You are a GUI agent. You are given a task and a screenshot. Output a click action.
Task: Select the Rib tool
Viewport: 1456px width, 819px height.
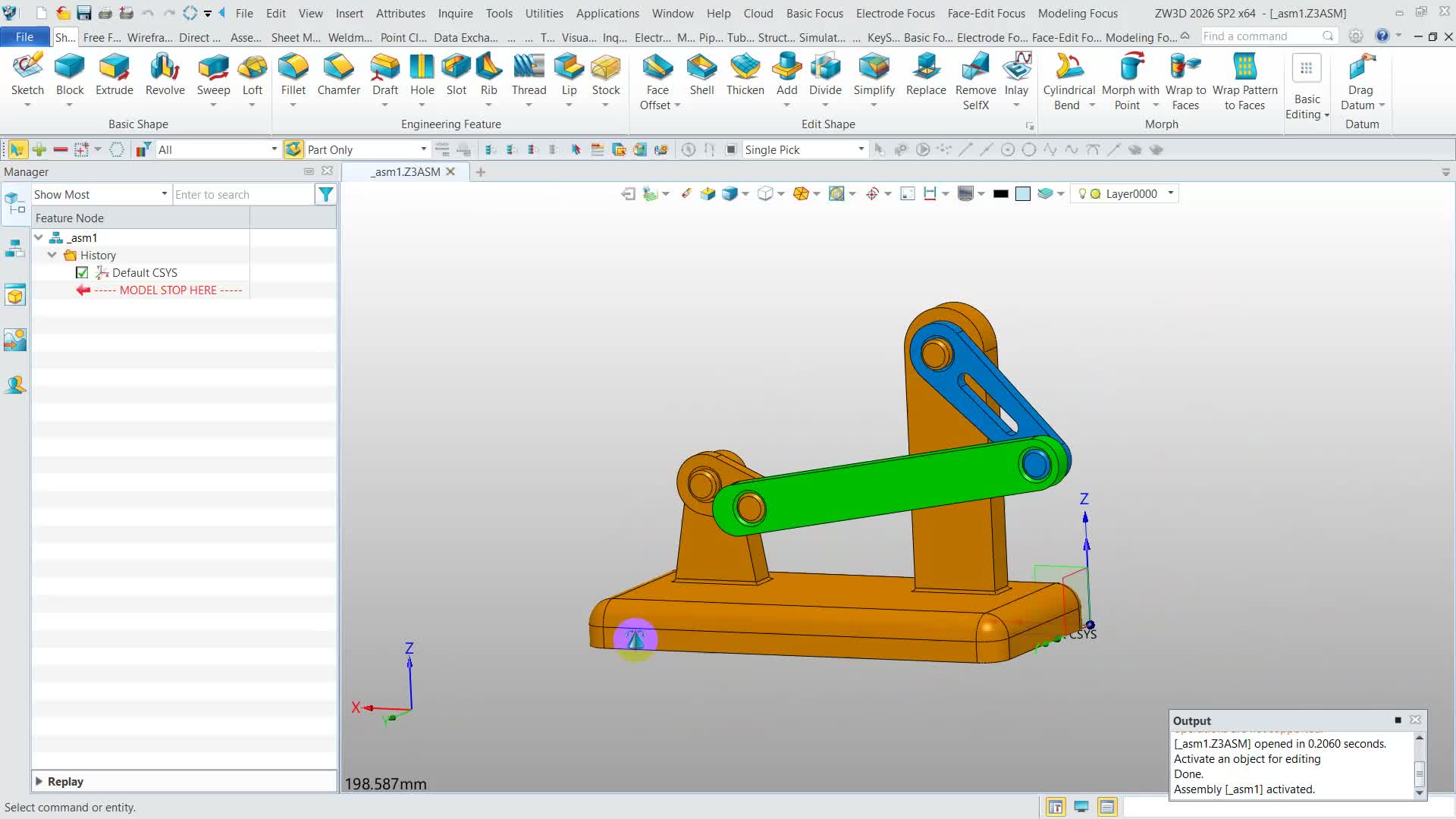click(x=489, y=76)
